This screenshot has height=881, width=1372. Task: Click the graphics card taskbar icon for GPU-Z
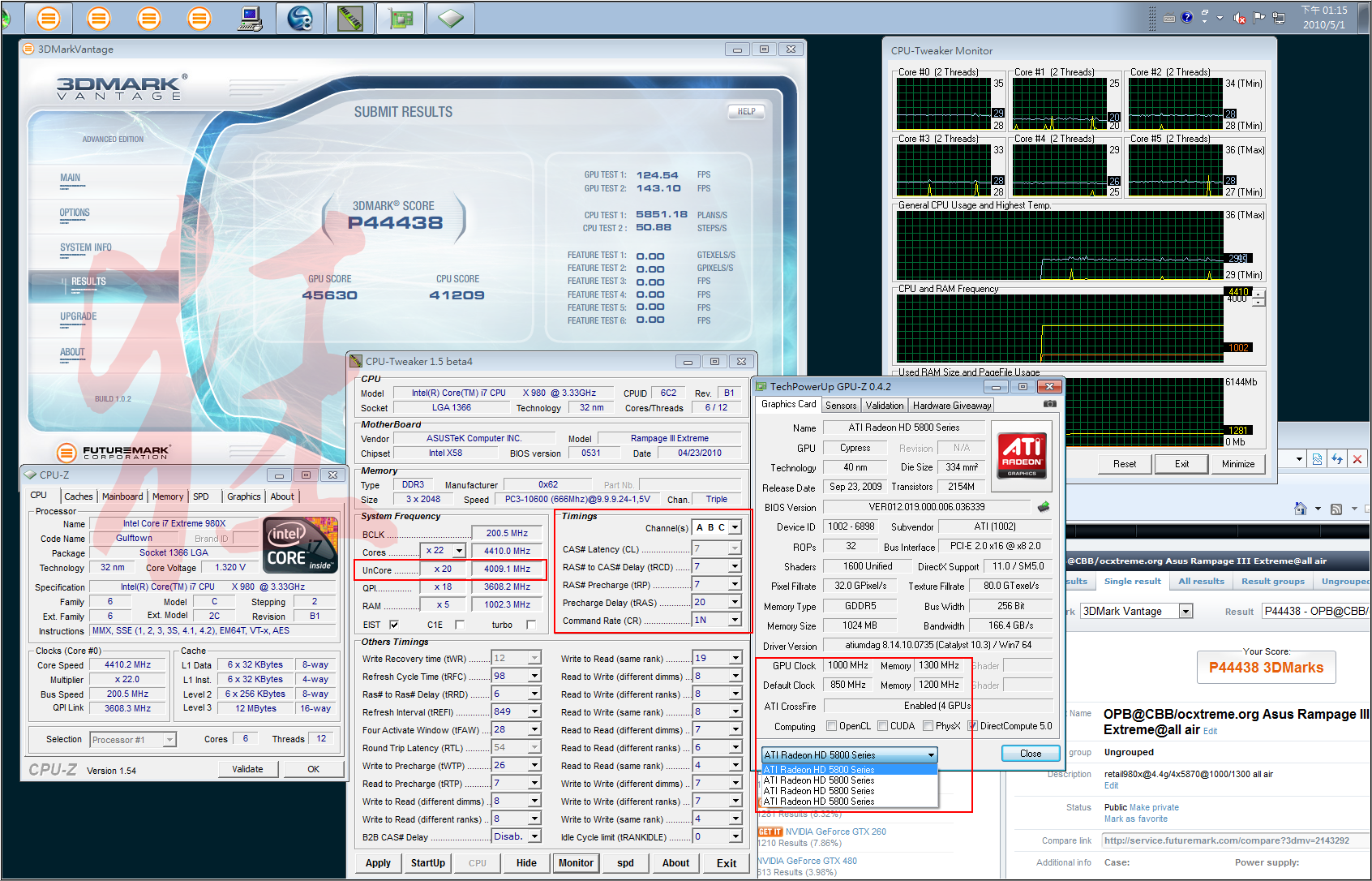(x=401, y=18)
